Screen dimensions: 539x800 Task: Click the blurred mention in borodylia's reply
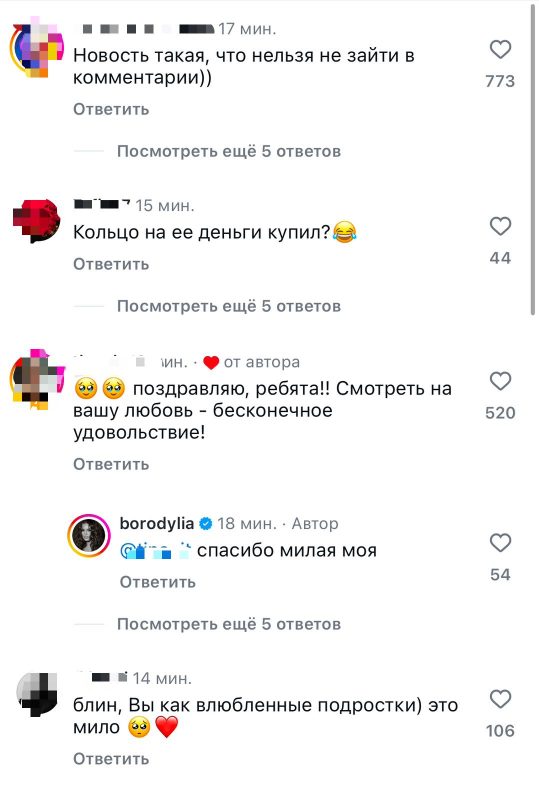click(x=156, y=551)
